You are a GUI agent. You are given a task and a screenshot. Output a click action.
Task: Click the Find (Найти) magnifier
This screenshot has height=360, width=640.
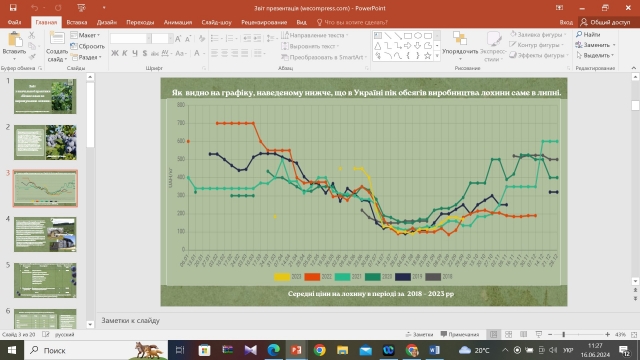point(588,34)
